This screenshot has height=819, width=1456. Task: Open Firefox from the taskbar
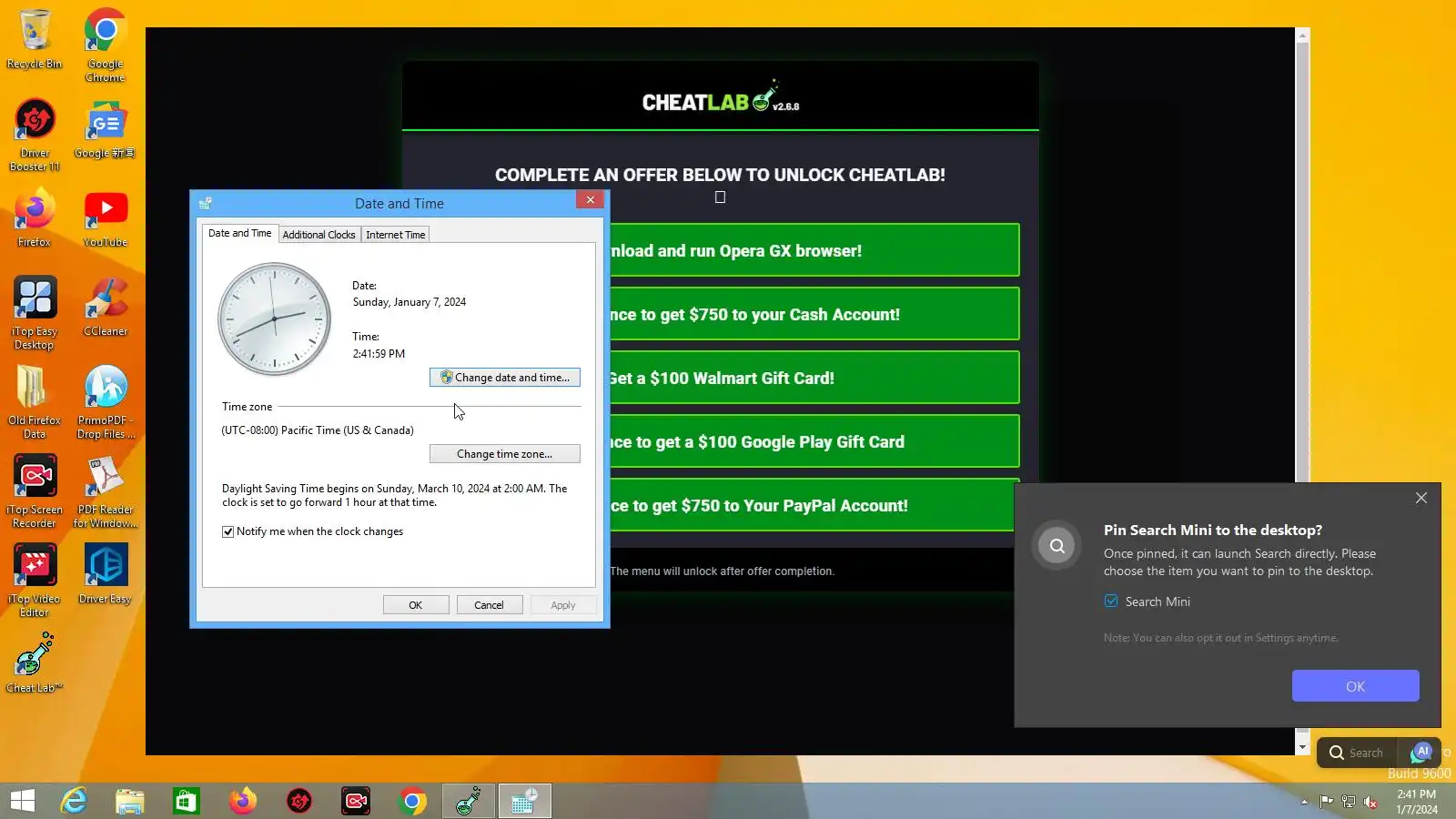[x=243, y=801]
